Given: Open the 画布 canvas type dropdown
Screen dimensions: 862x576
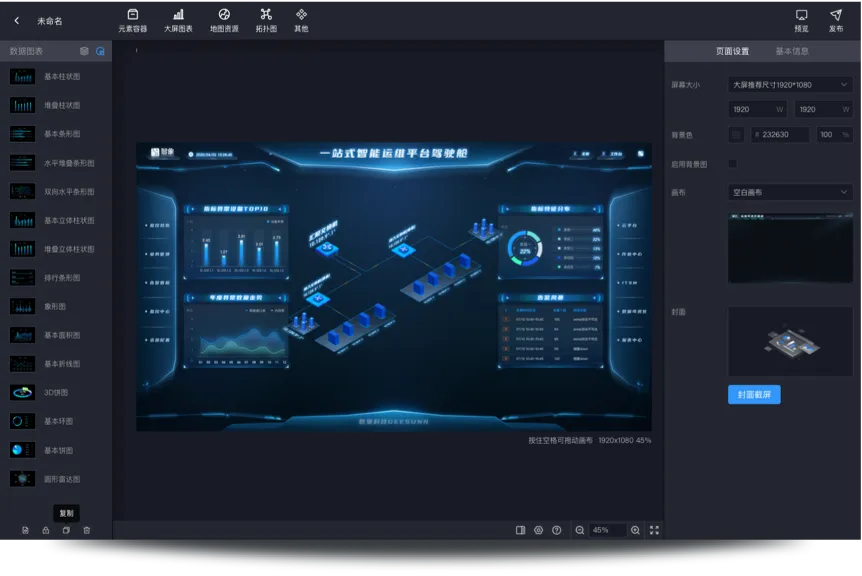Looking at the screenshot, I should 790,192.
